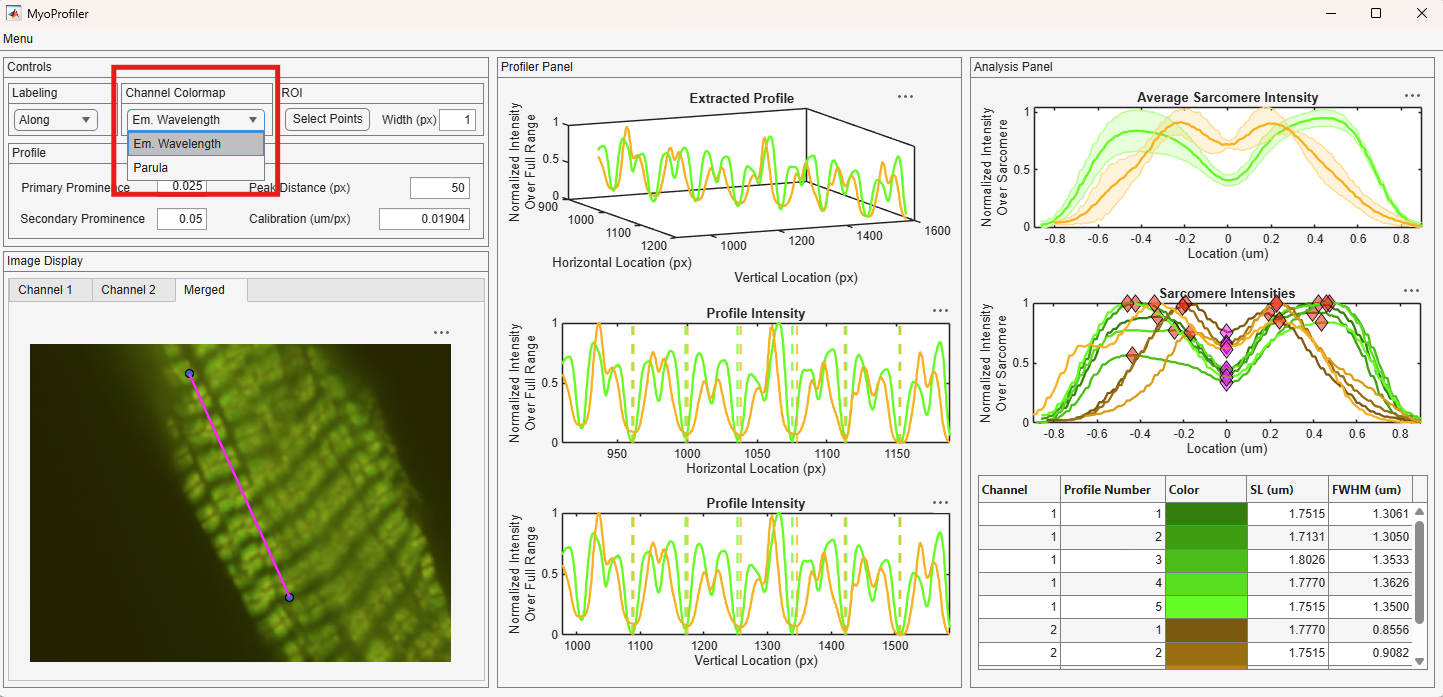Open options dots for Average Sarcomere Intensity plot
The height and width of the screenshot is (697, 1443).
[1412, 96]
